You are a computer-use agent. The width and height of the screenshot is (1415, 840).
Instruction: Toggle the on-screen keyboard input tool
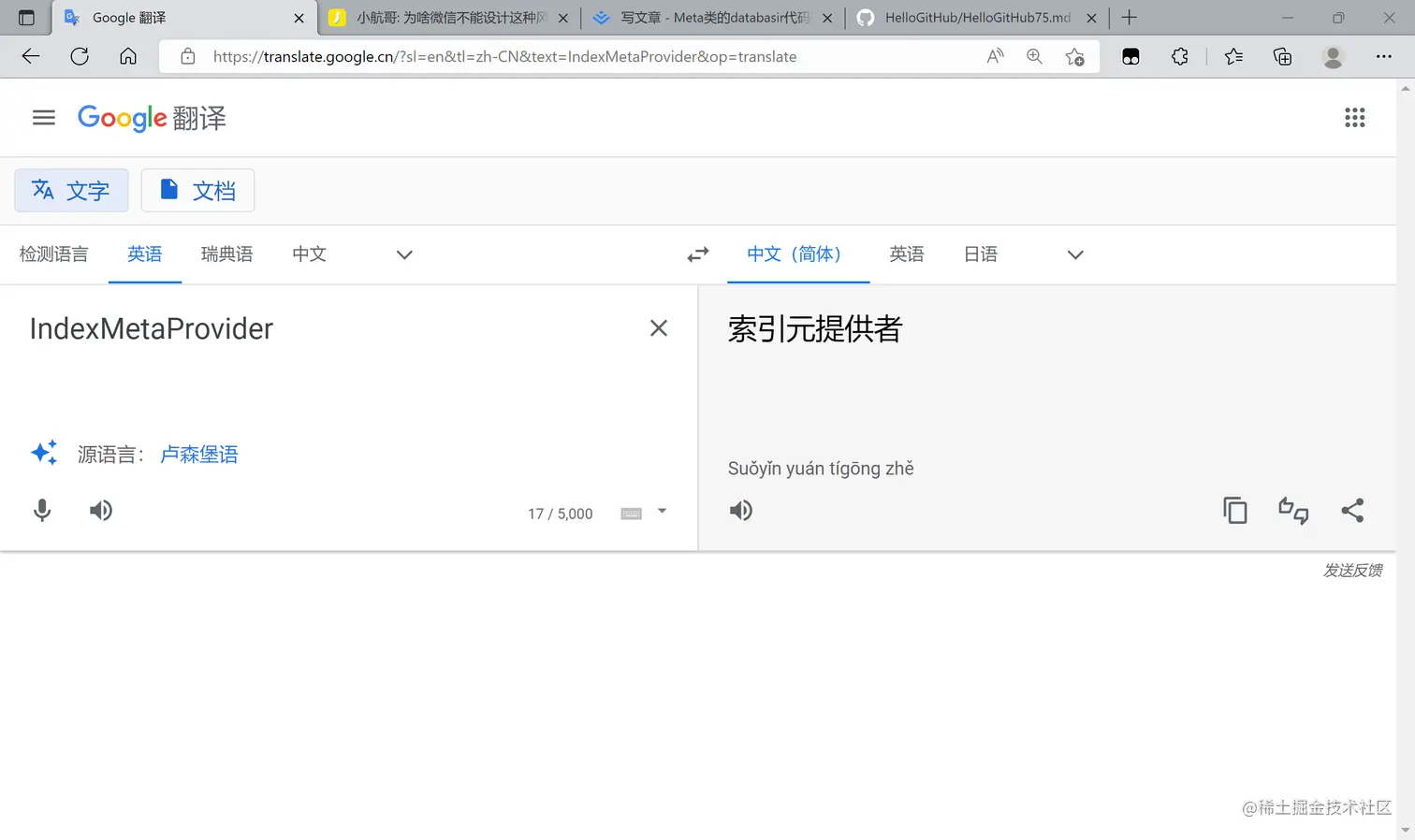[632, 513]
